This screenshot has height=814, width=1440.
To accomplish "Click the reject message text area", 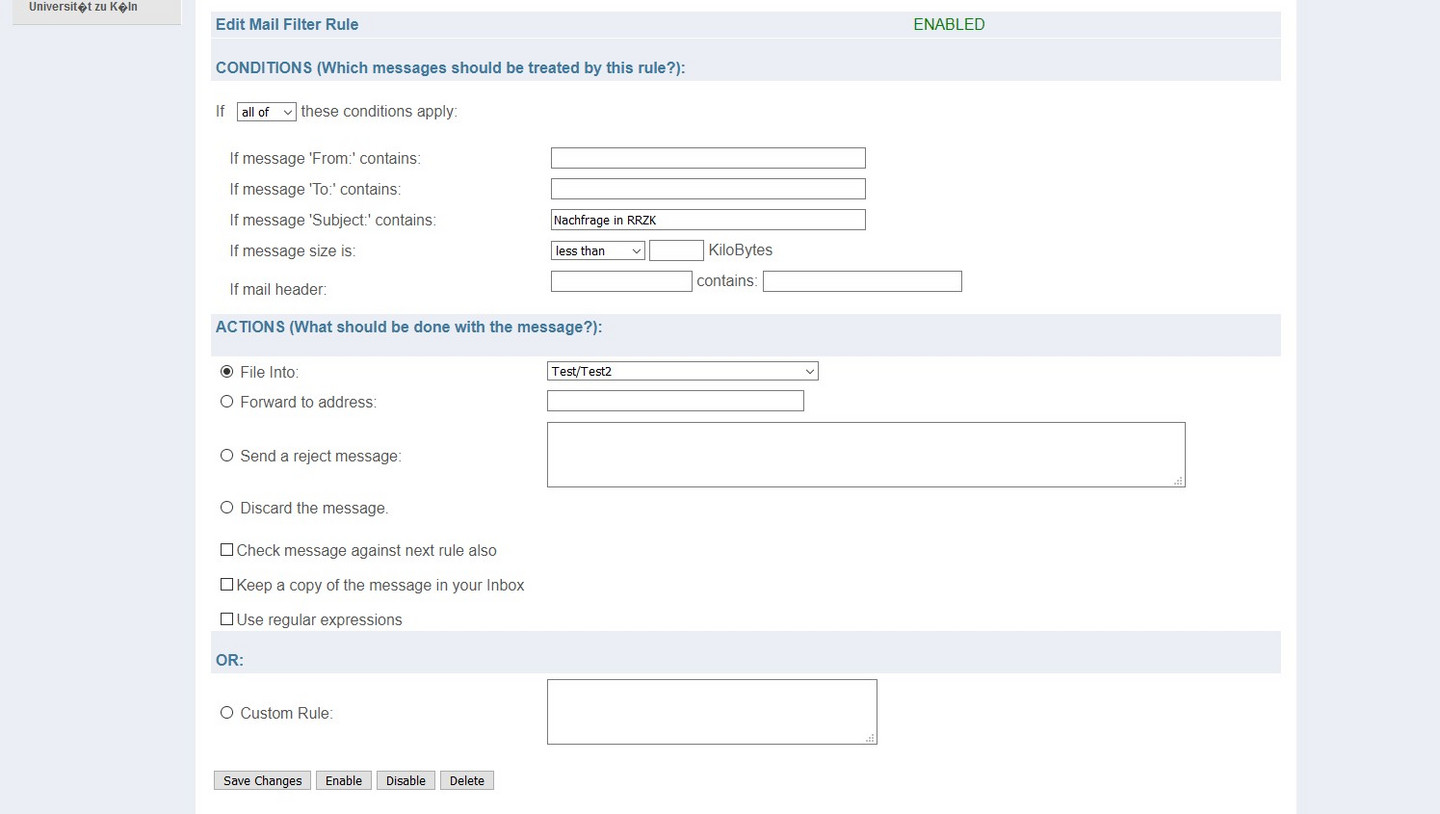I will (866, 455).
